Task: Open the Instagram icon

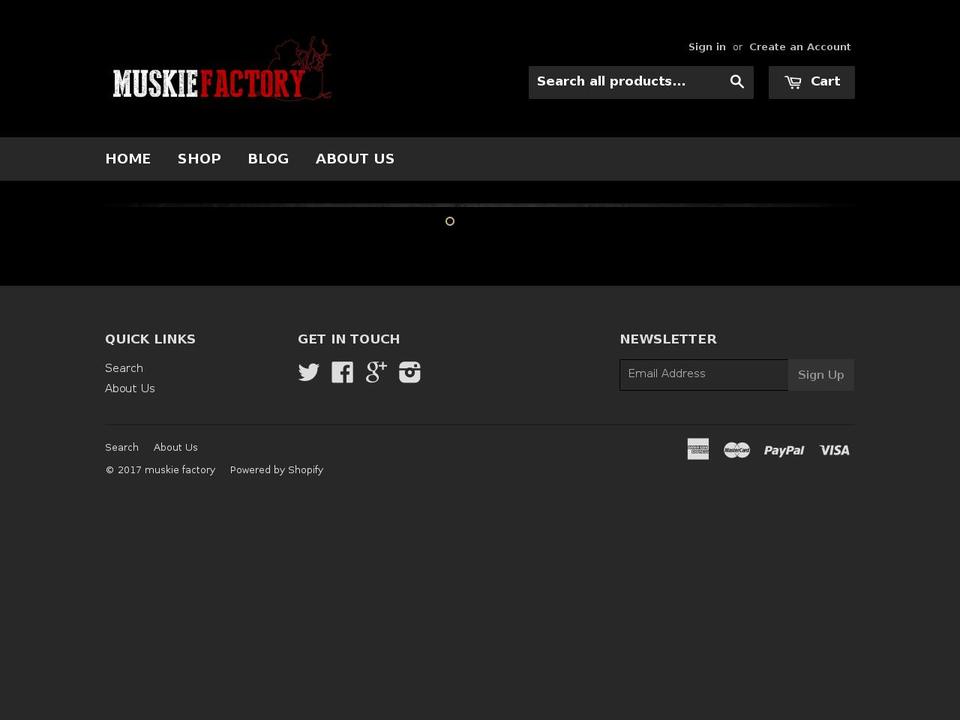Action: tap(409, 372)
